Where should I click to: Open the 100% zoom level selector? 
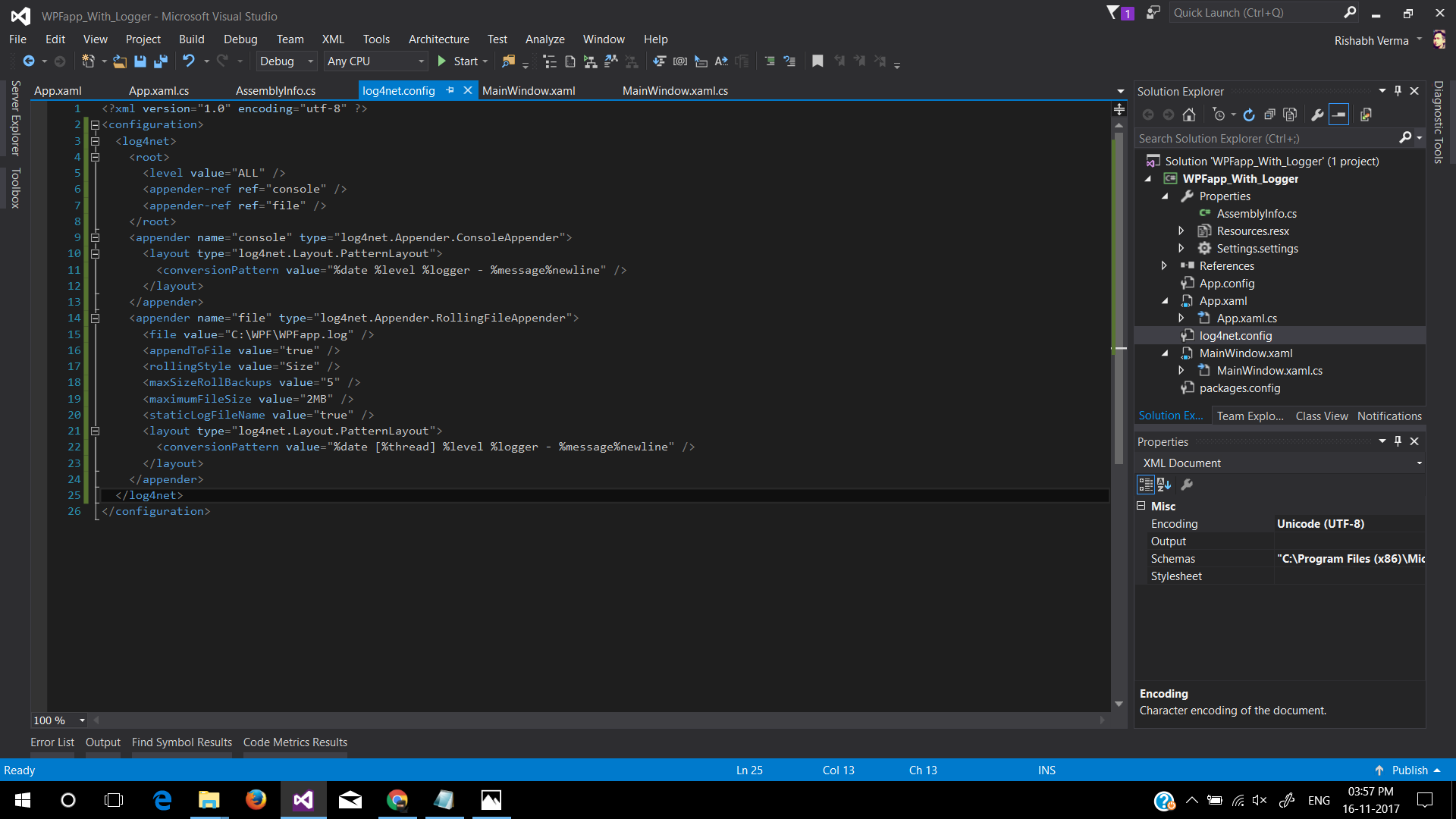pyautogui.click(x=58, y=720)
